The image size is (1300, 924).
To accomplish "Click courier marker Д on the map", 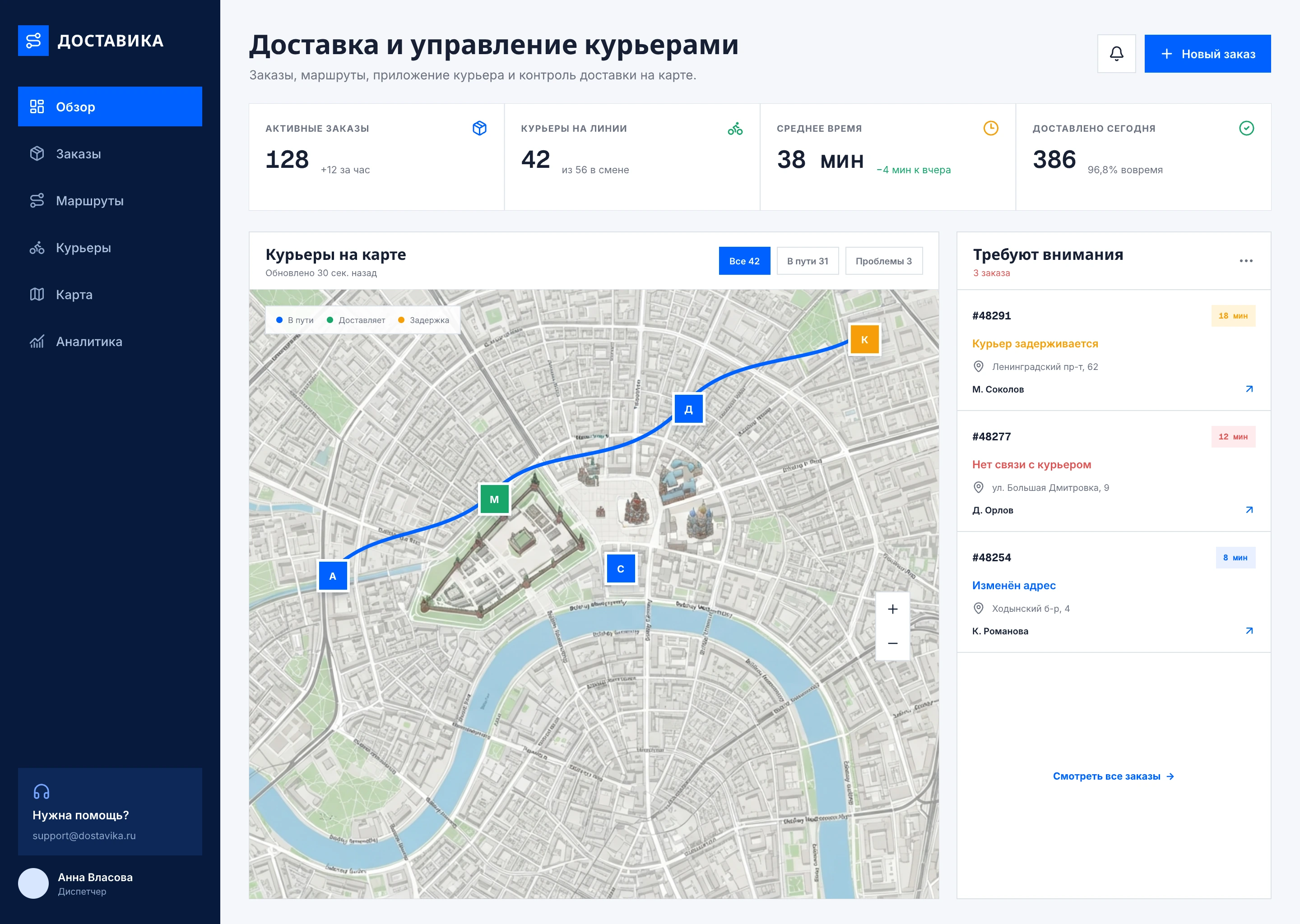I will coord(688,409).
